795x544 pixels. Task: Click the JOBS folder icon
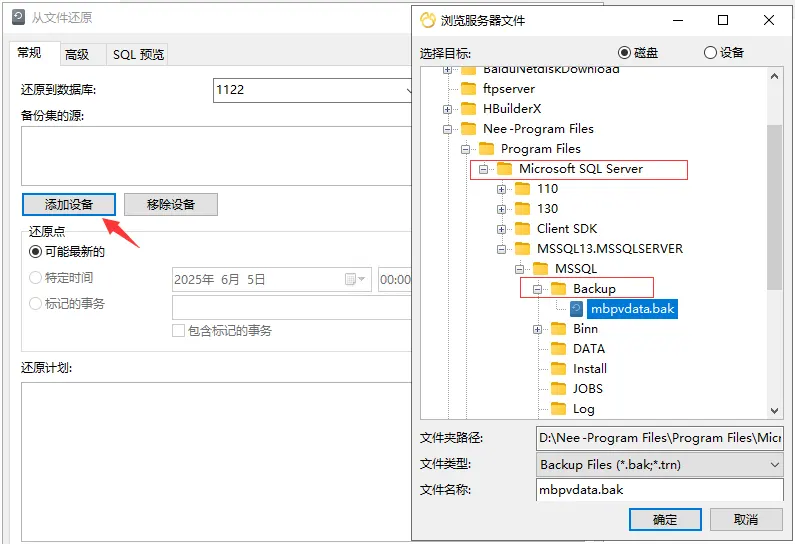(x=558, y=389)
